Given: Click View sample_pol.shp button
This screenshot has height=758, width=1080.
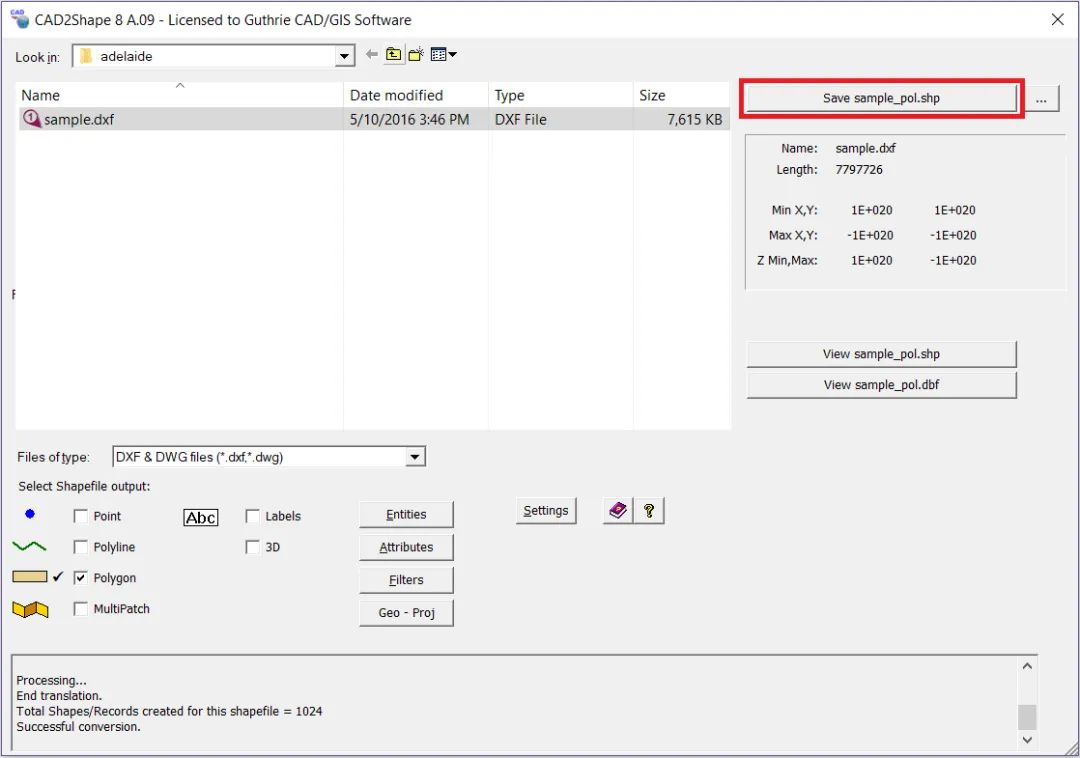Looking at the screenshot, I should pyautogui.click(x=881, y=354).
